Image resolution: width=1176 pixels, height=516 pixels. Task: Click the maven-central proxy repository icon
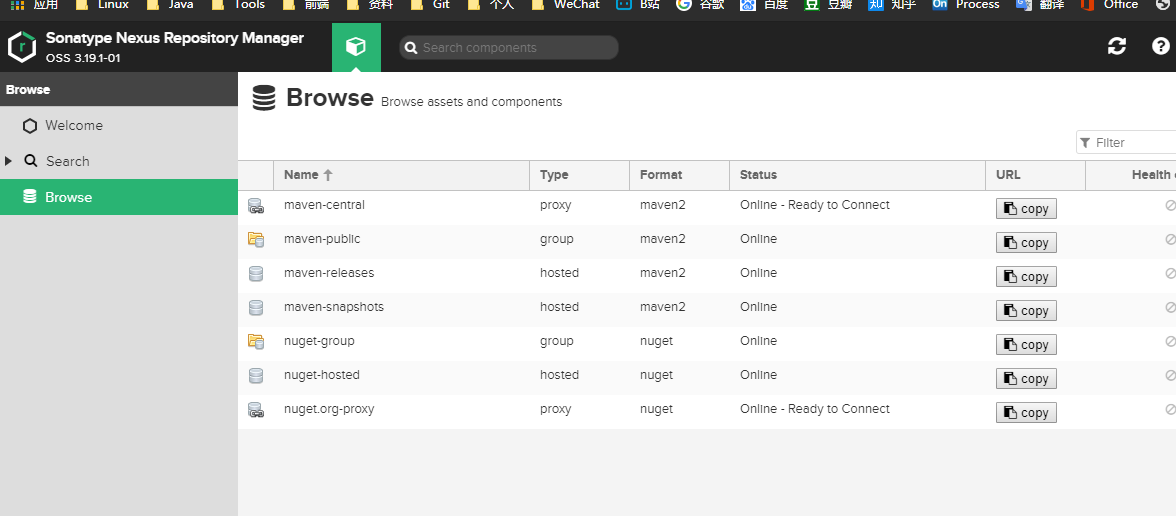click(256, 206)
